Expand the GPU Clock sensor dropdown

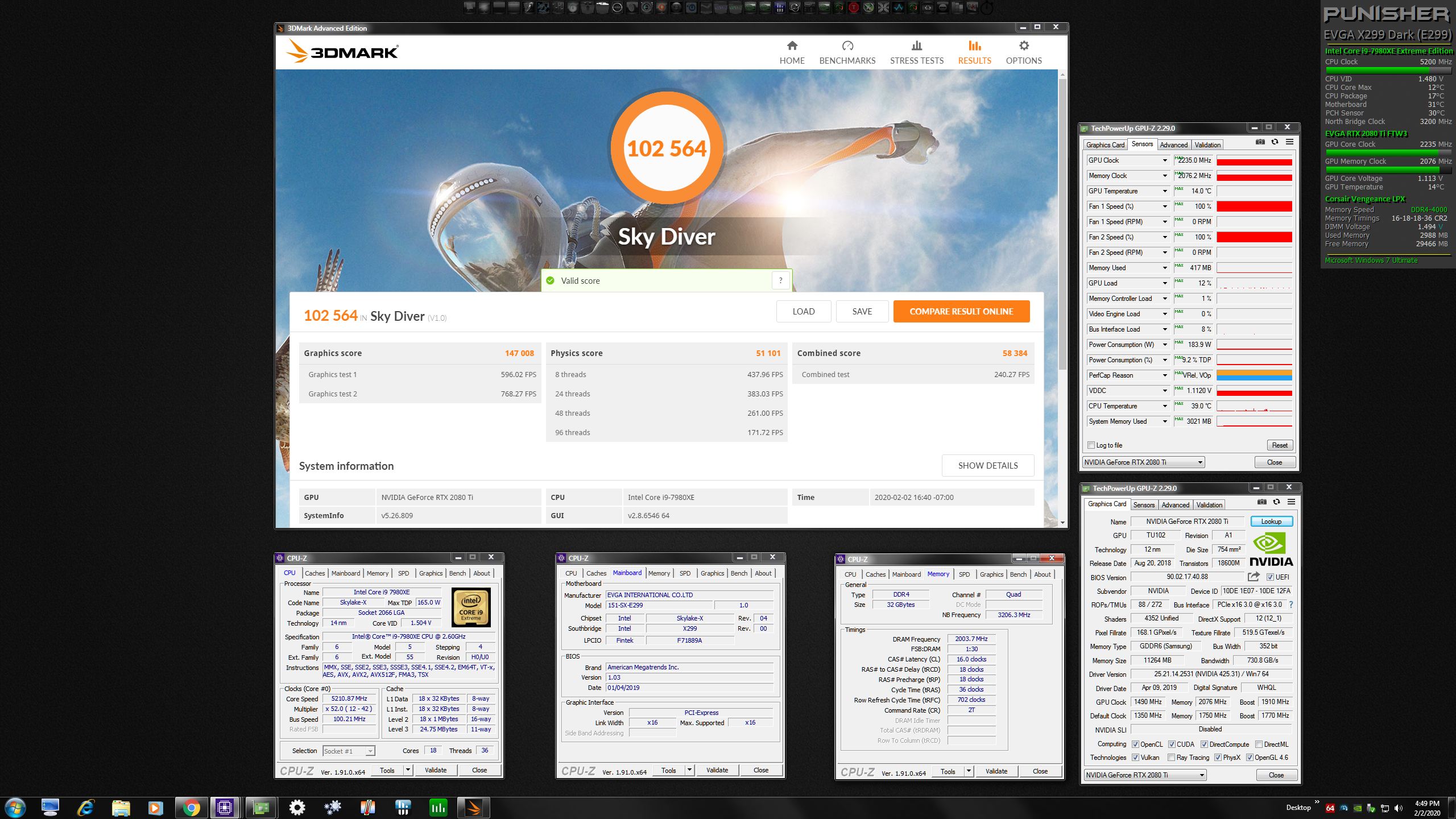tap(1164, 160)
